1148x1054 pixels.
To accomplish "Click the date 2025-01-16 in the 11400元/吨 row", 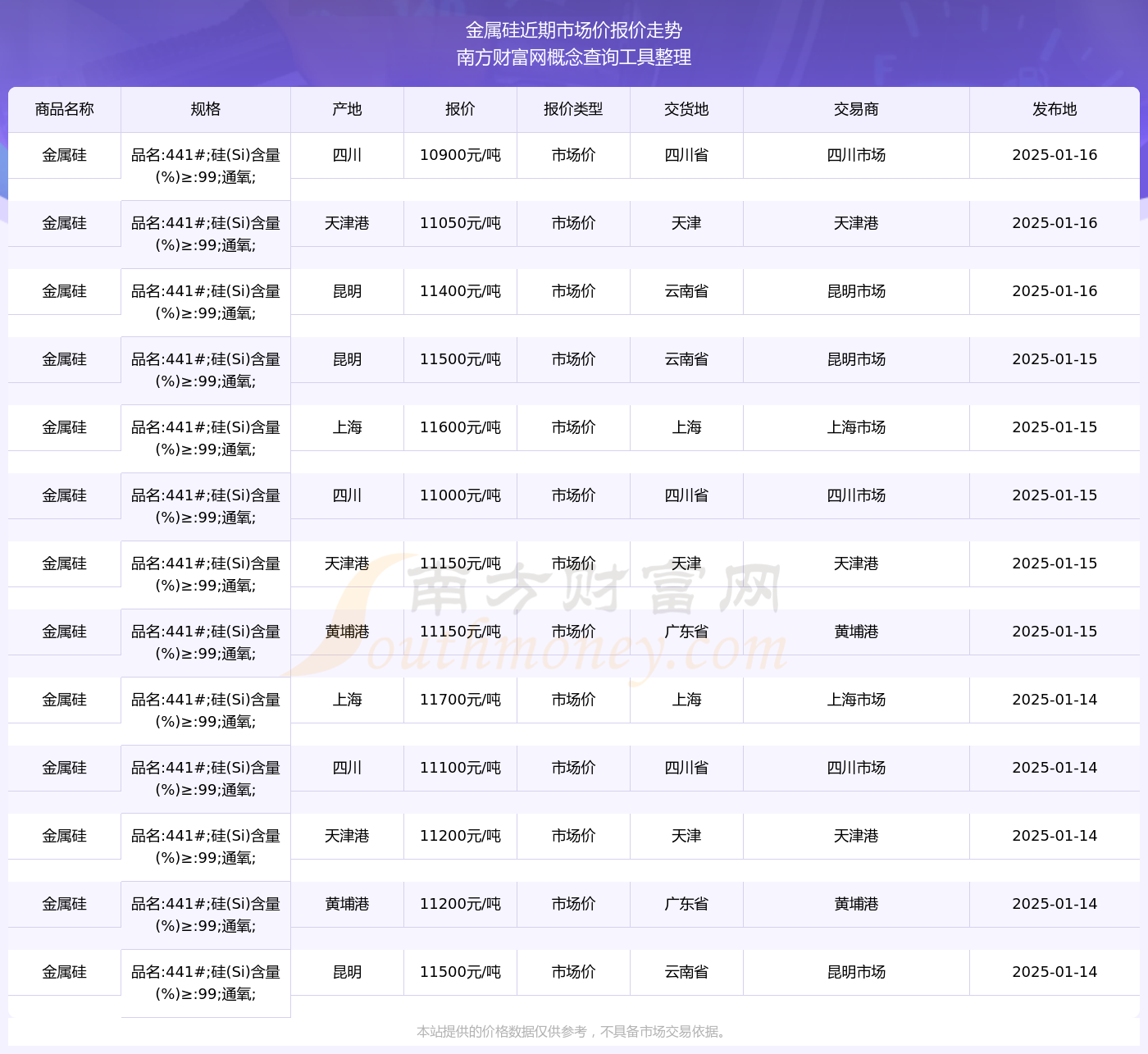I will coord(1055,291).
